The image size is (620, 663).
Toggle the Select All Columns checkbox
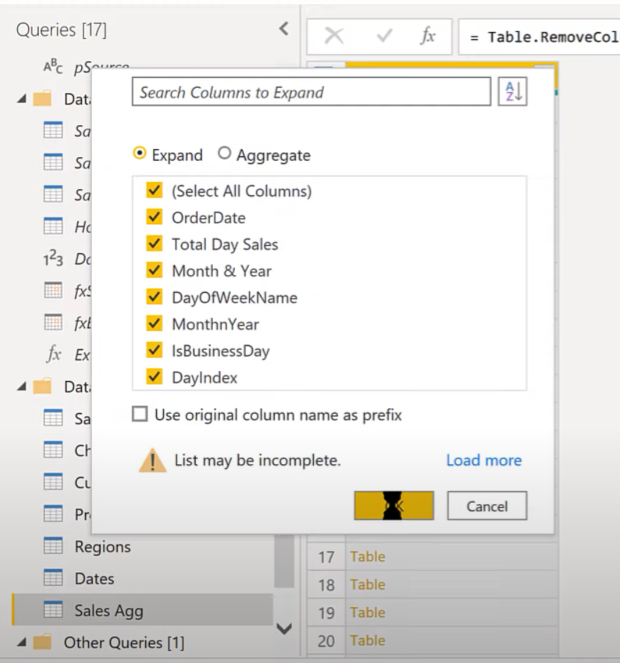pyautogui.click(x=154, y=190)
